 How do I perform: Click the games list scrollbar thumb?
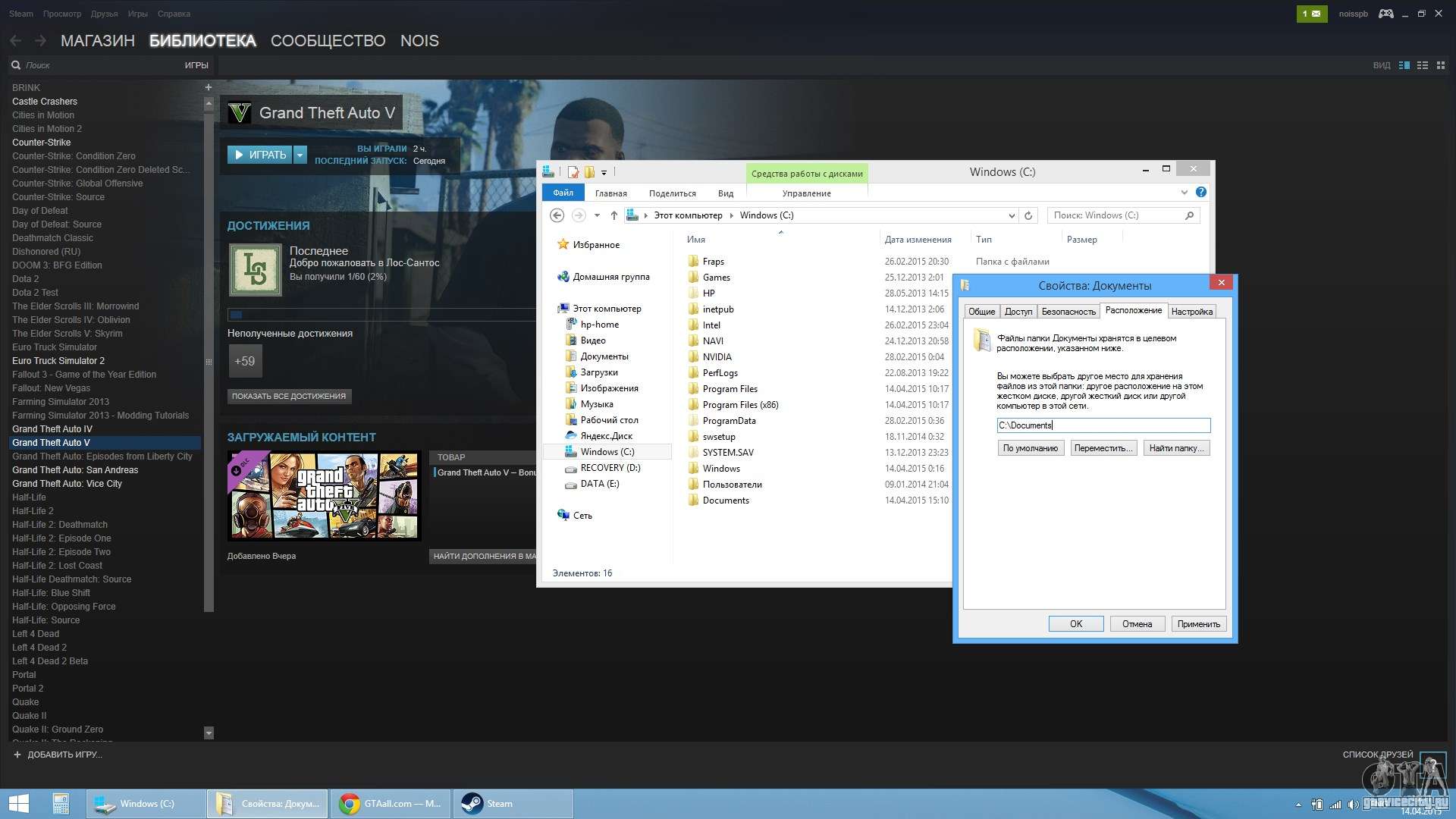[209, 362]
